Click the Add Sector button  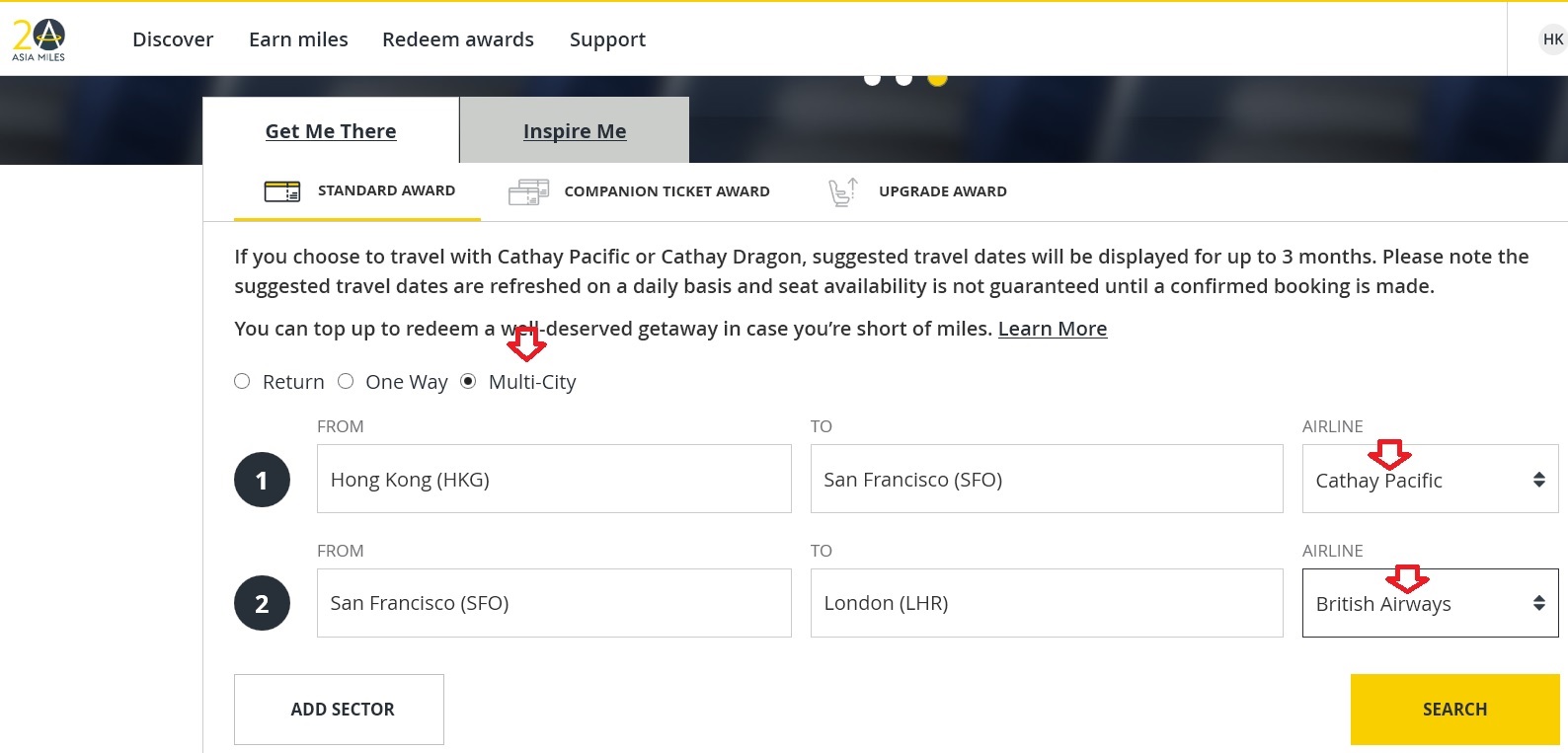(339, 710)
